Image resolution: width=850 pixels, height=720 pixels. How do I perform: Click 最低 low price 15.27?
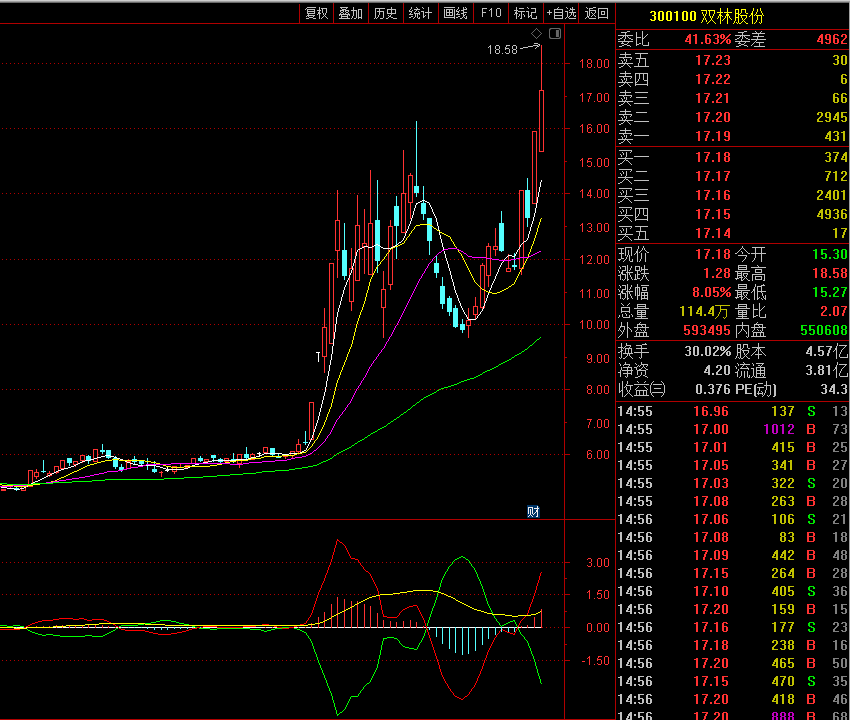[829, 292]
